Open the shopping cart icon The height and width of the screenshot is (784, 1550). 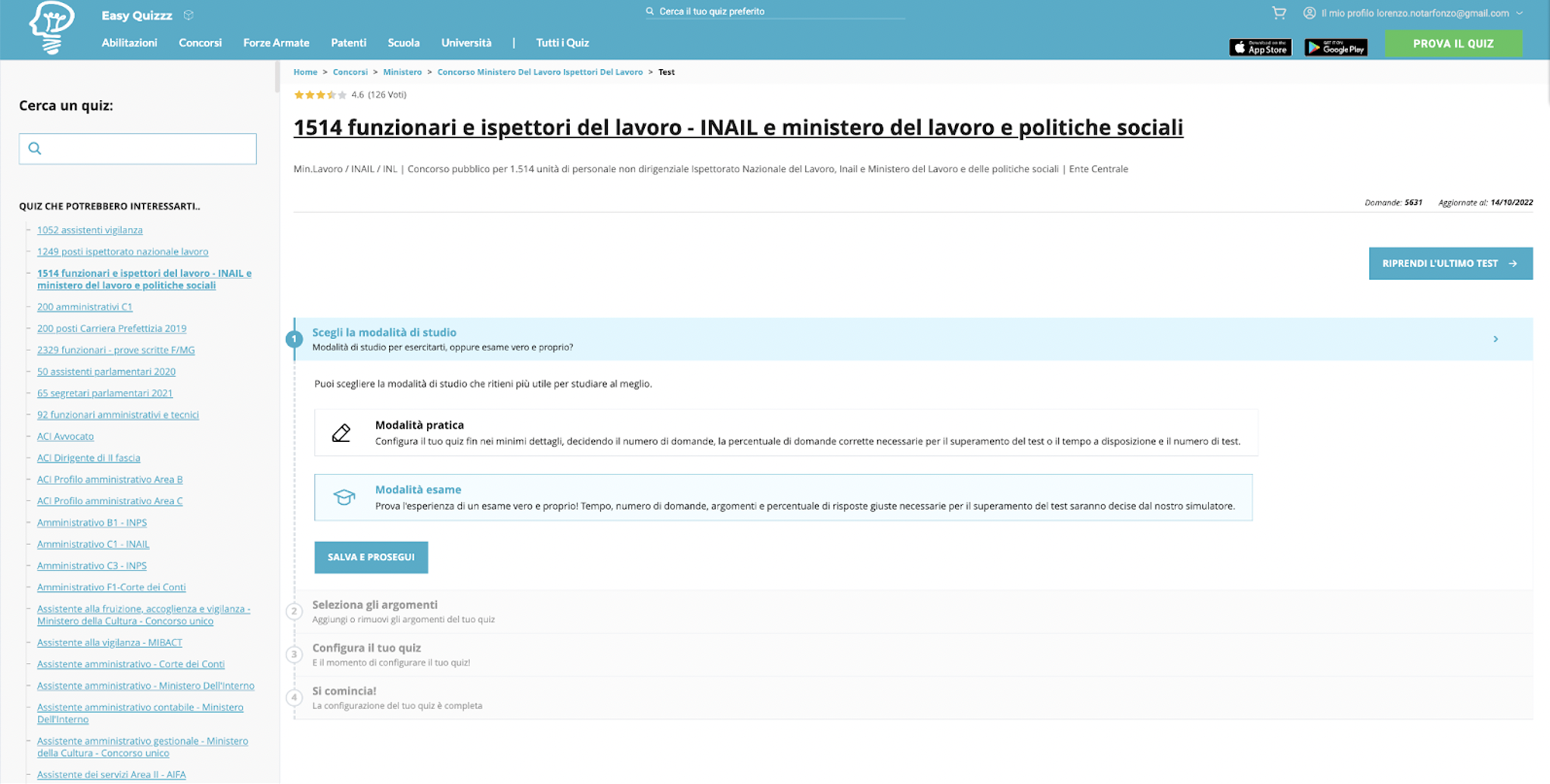point(1278,13)
